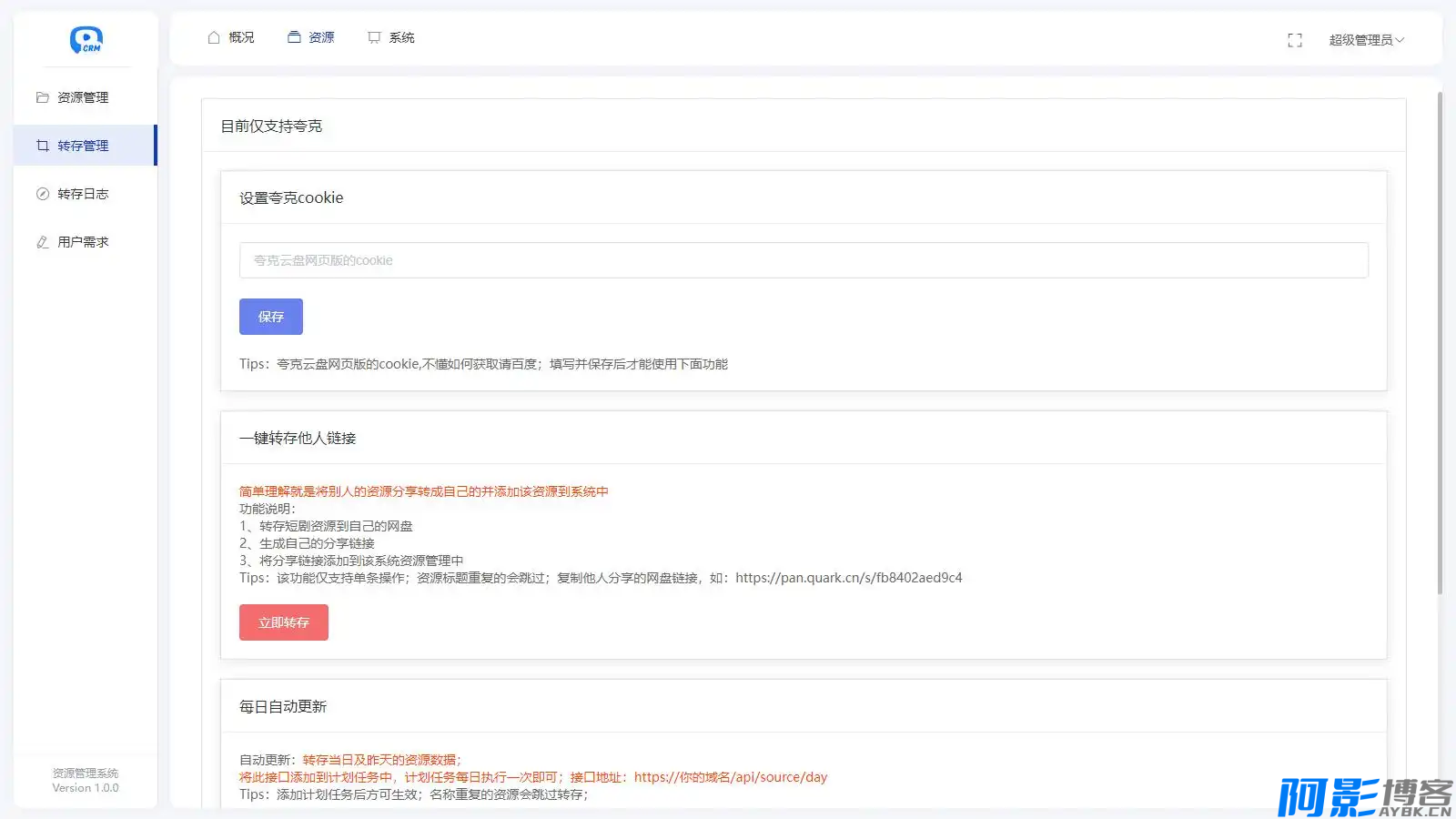Click the api/source/day interface address text
This screenshot has height=819, width=1456.
coord(731,777)
